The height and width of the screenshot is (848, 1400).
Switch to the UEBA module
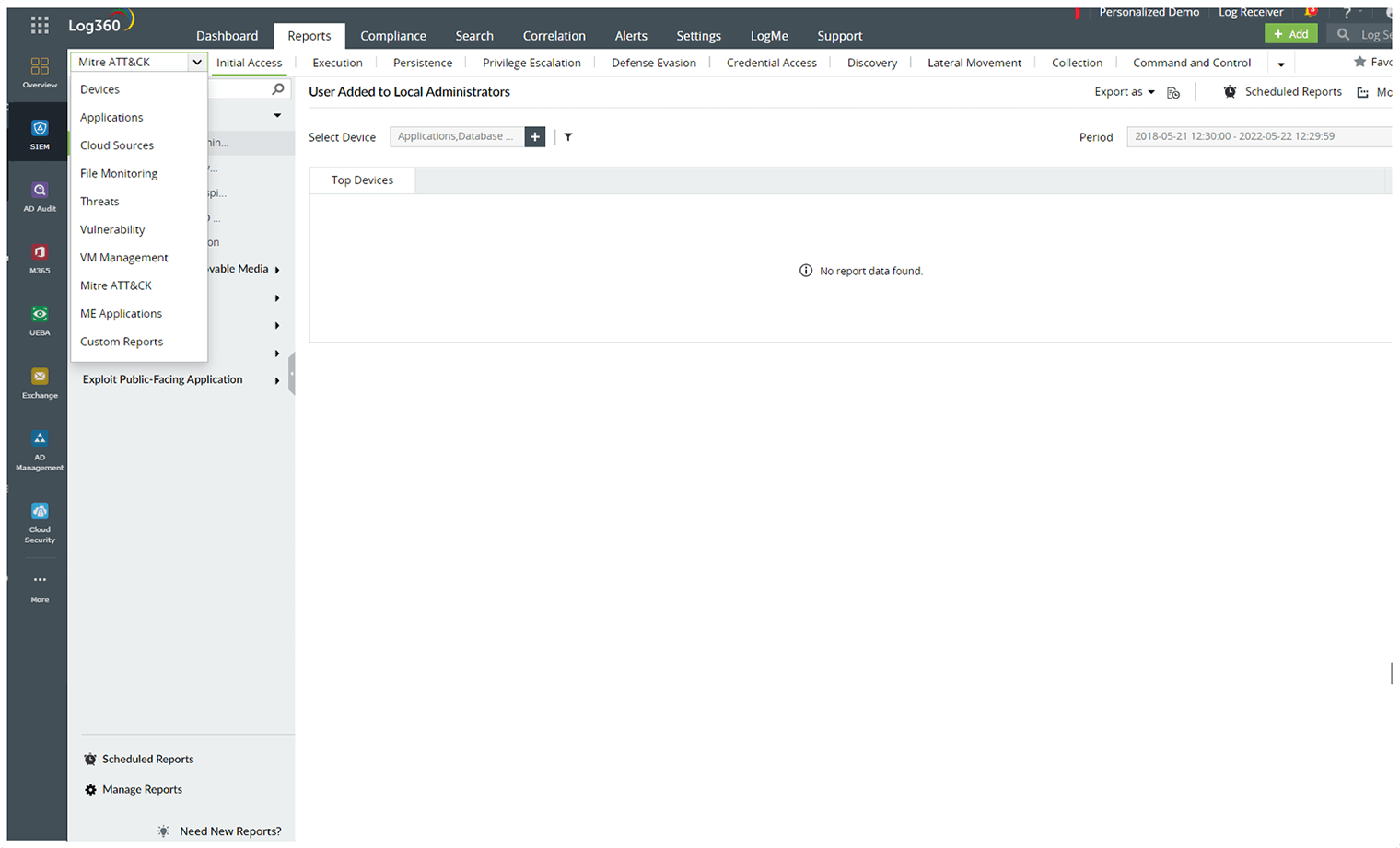click(40, 320)
